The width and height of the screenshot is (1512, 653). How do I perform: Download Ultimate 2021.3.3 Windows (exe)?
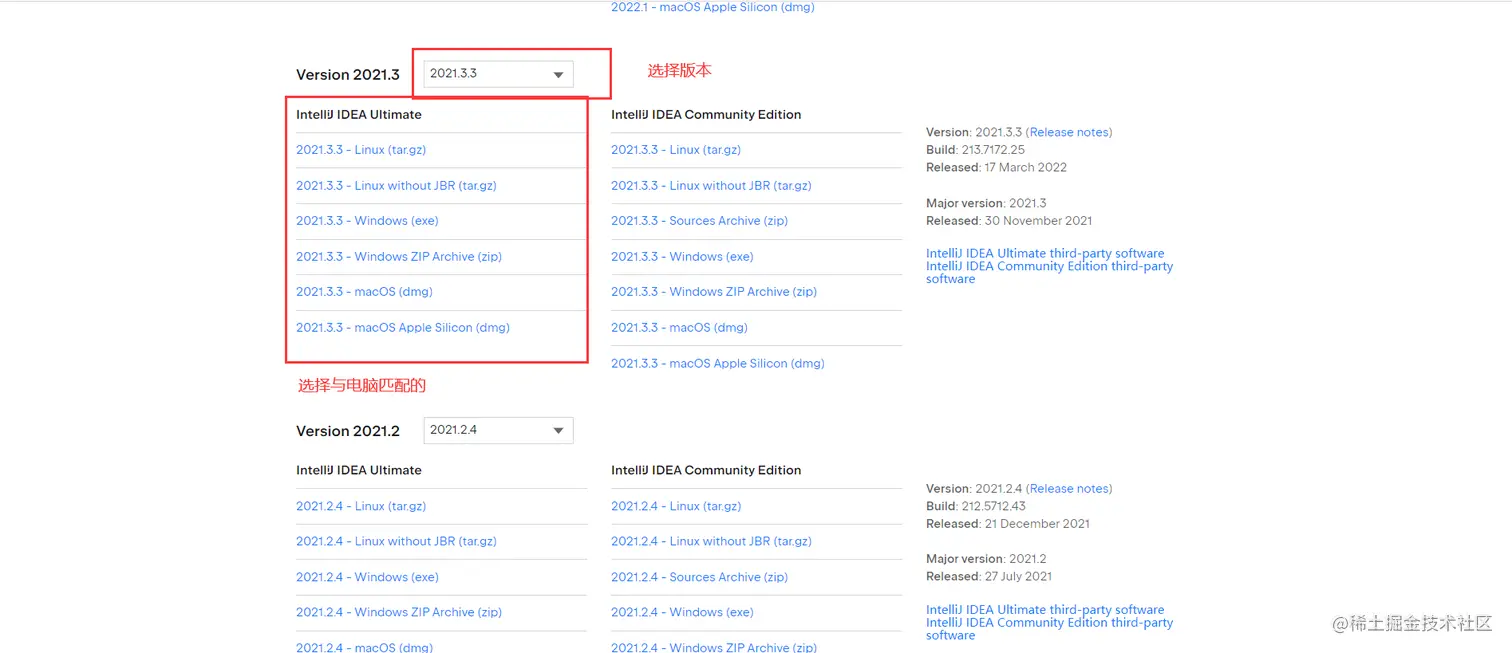pyautogui.click(x=367, y=221)
